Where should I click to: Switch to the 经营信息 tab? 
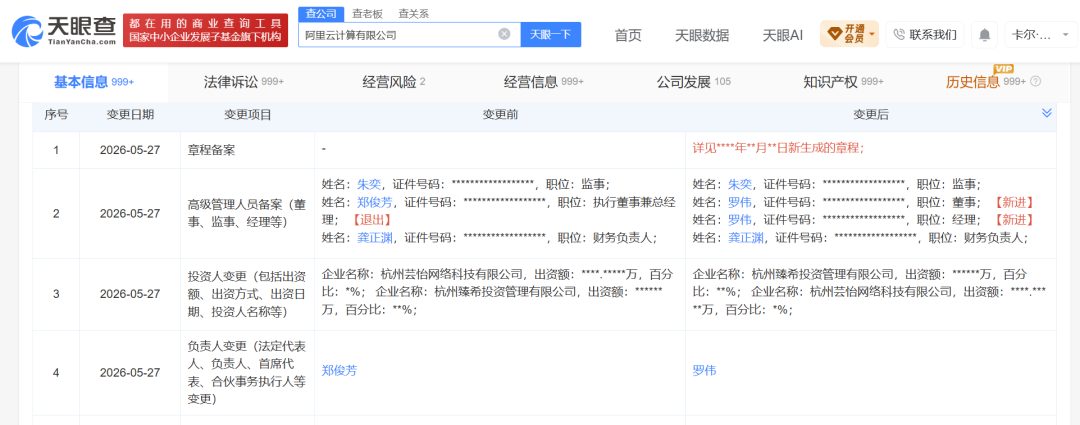(x=543, y=81)
